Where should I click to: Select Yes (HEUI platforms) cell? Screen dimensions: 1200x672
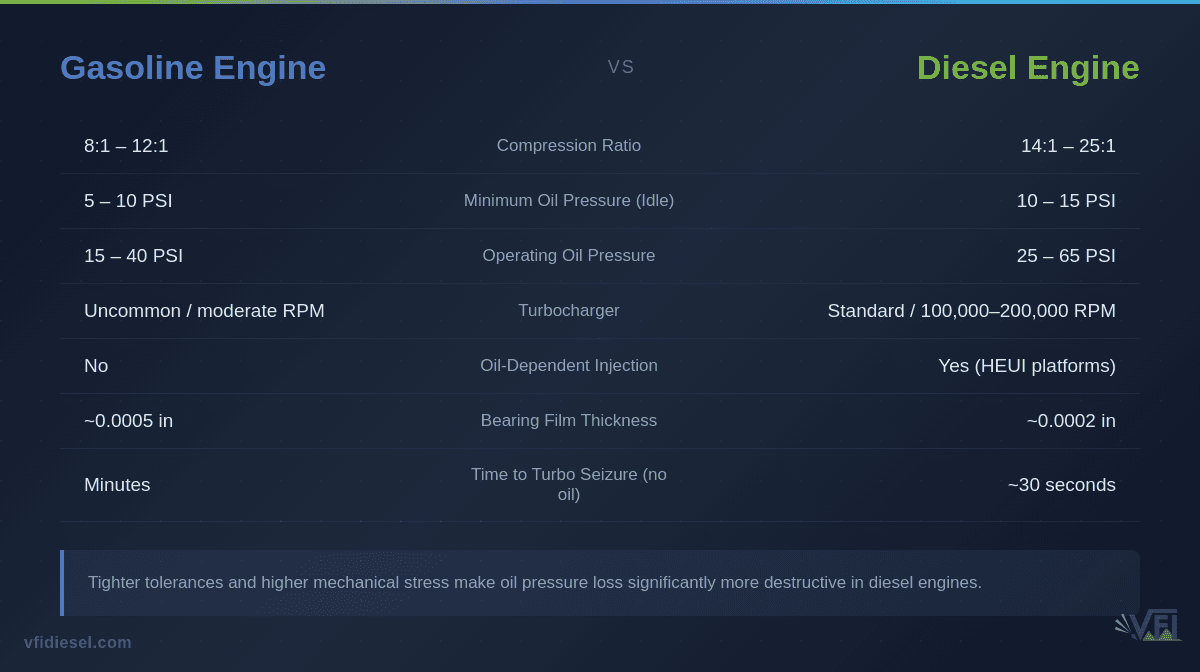(x=1027, y=365)
